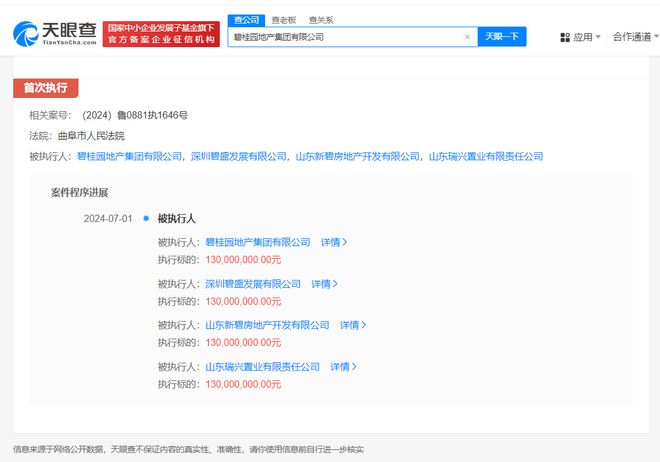
Task: Click the Tianyancha logo icon
Action: [x=26, y=34]
